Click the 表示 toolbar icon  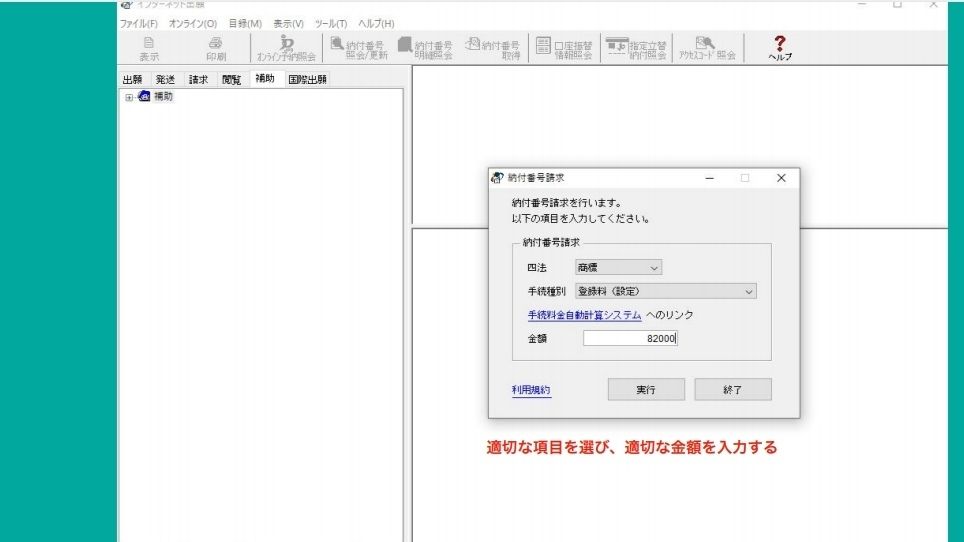pyautogui.click(x=149, y=48)
